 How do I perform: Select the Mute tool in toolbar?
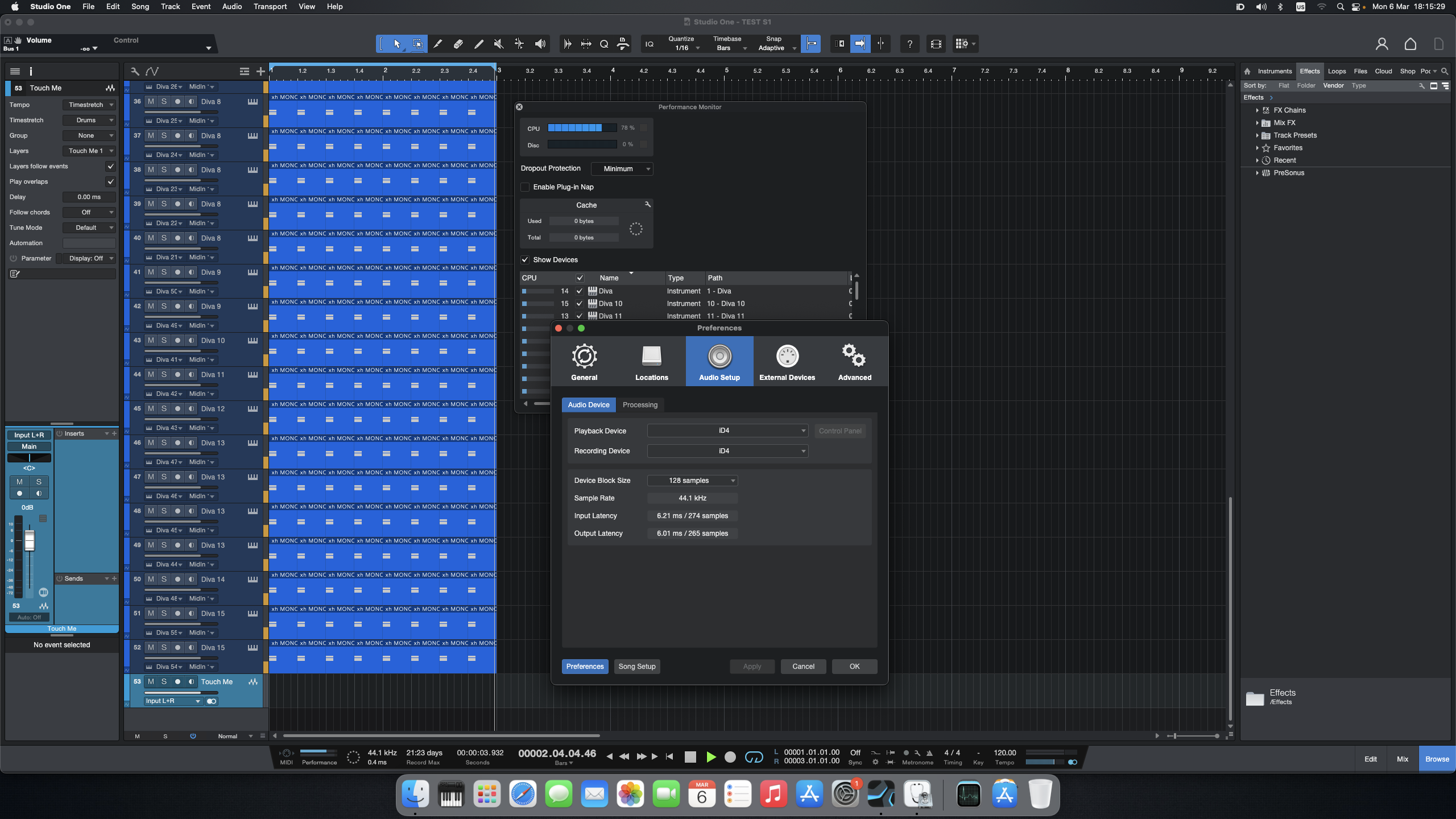[x=499, y=44]
